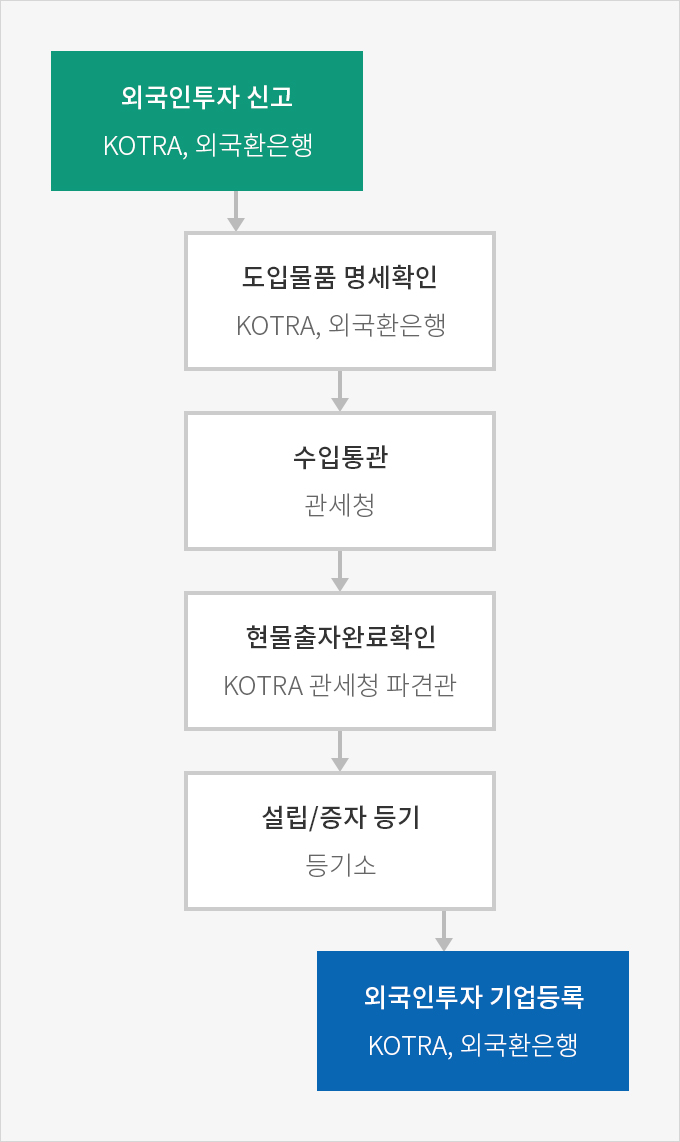Click the arrow pointing to the blue box

(x=445, y=931)
